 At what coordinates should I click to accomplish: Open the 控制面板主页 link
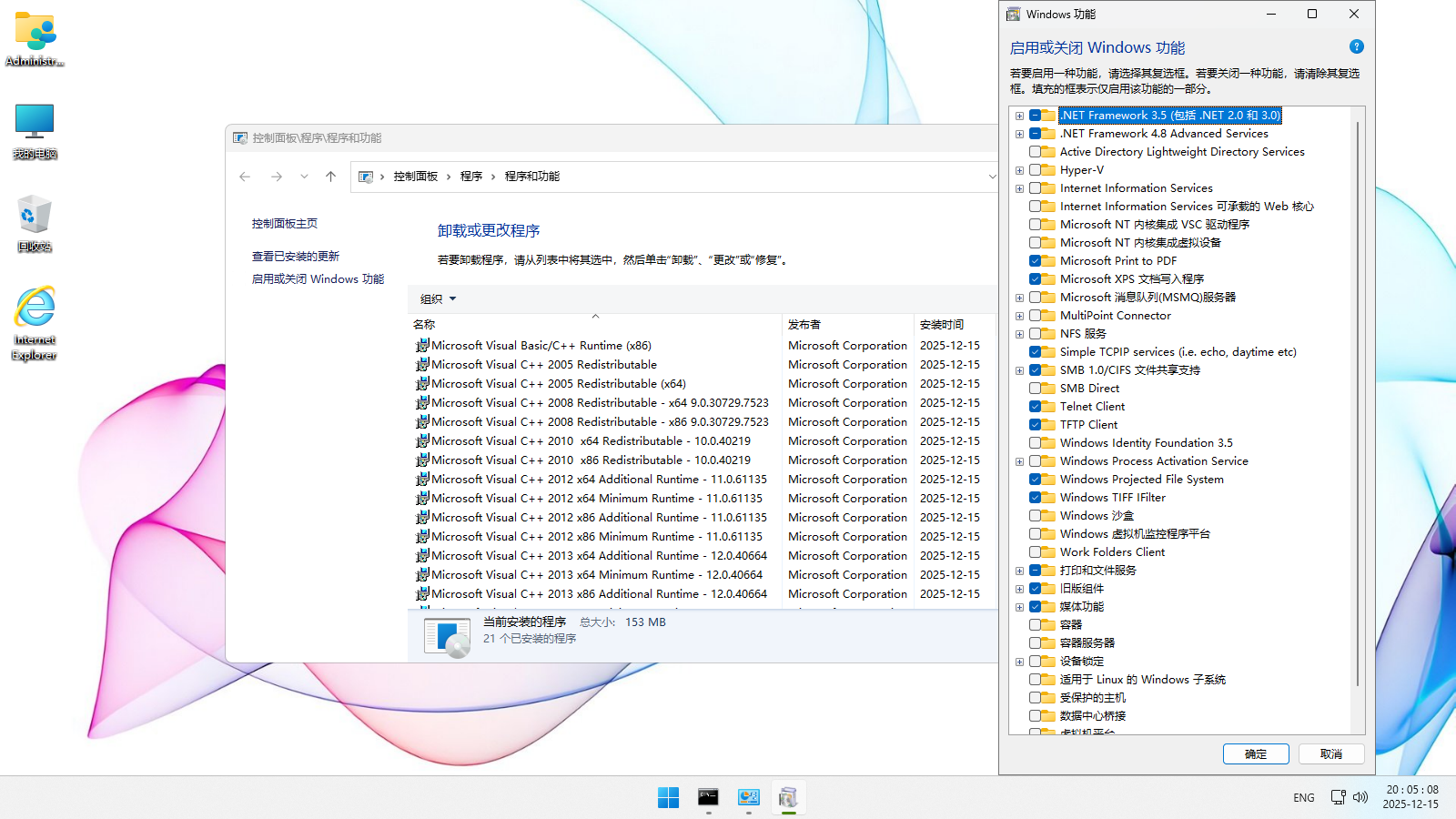[x=285, y=224]
